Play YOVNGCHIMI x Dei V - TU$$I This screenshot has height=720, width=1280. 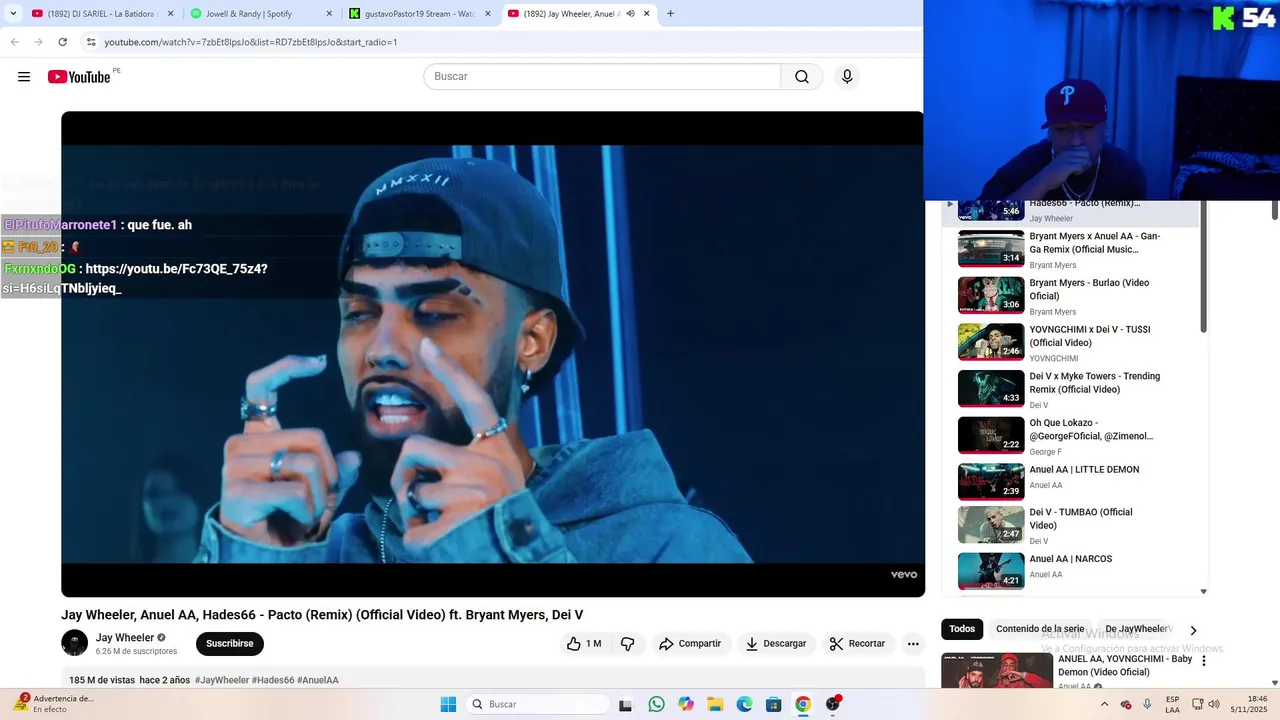(x=1070, y=343)
